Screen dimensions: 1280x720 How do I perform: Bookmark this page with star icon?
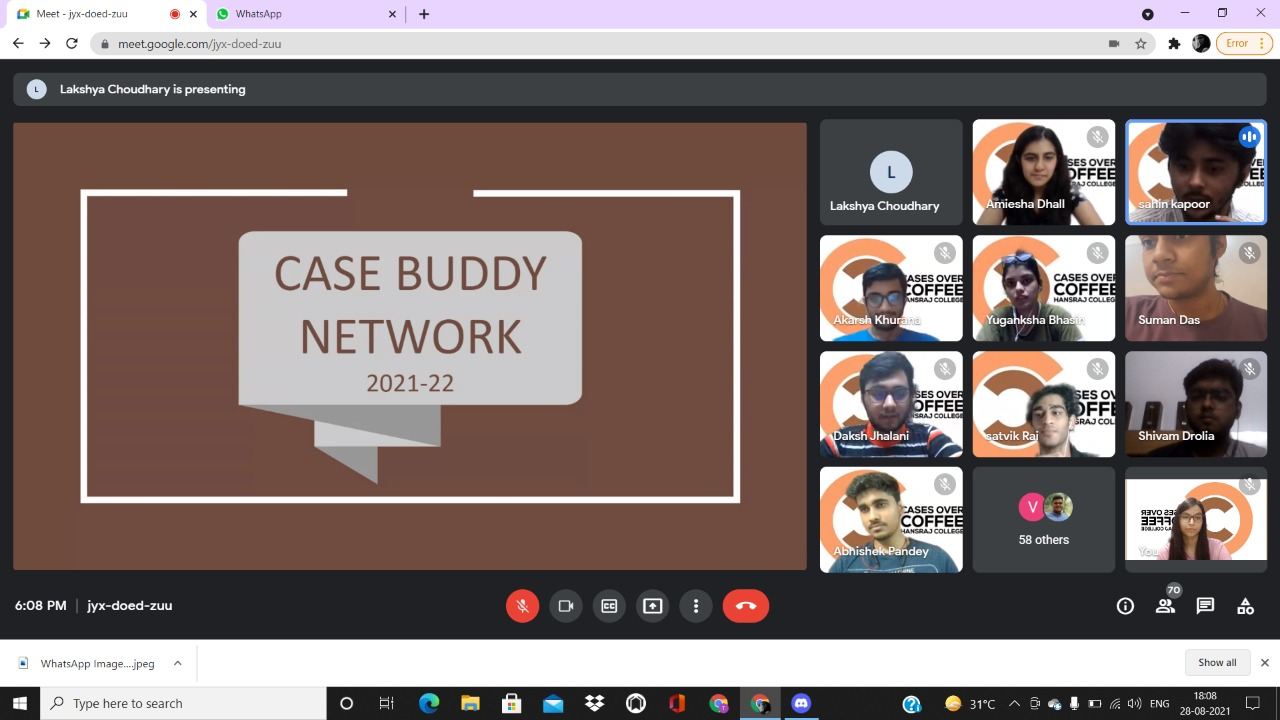(1141, 44)
